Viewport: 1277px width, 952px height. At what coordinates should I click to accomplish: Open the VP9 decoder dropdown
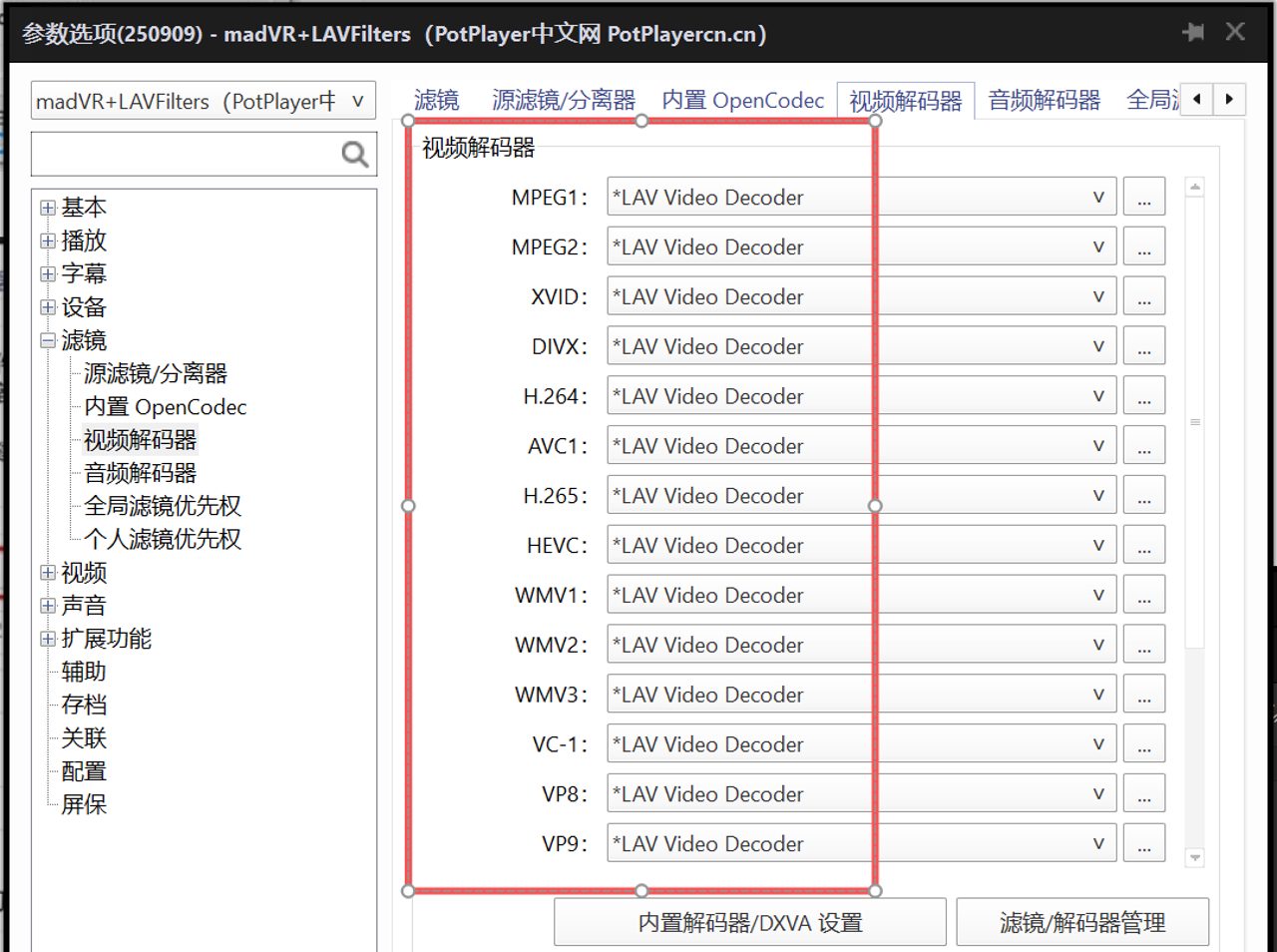click(862, 844)
